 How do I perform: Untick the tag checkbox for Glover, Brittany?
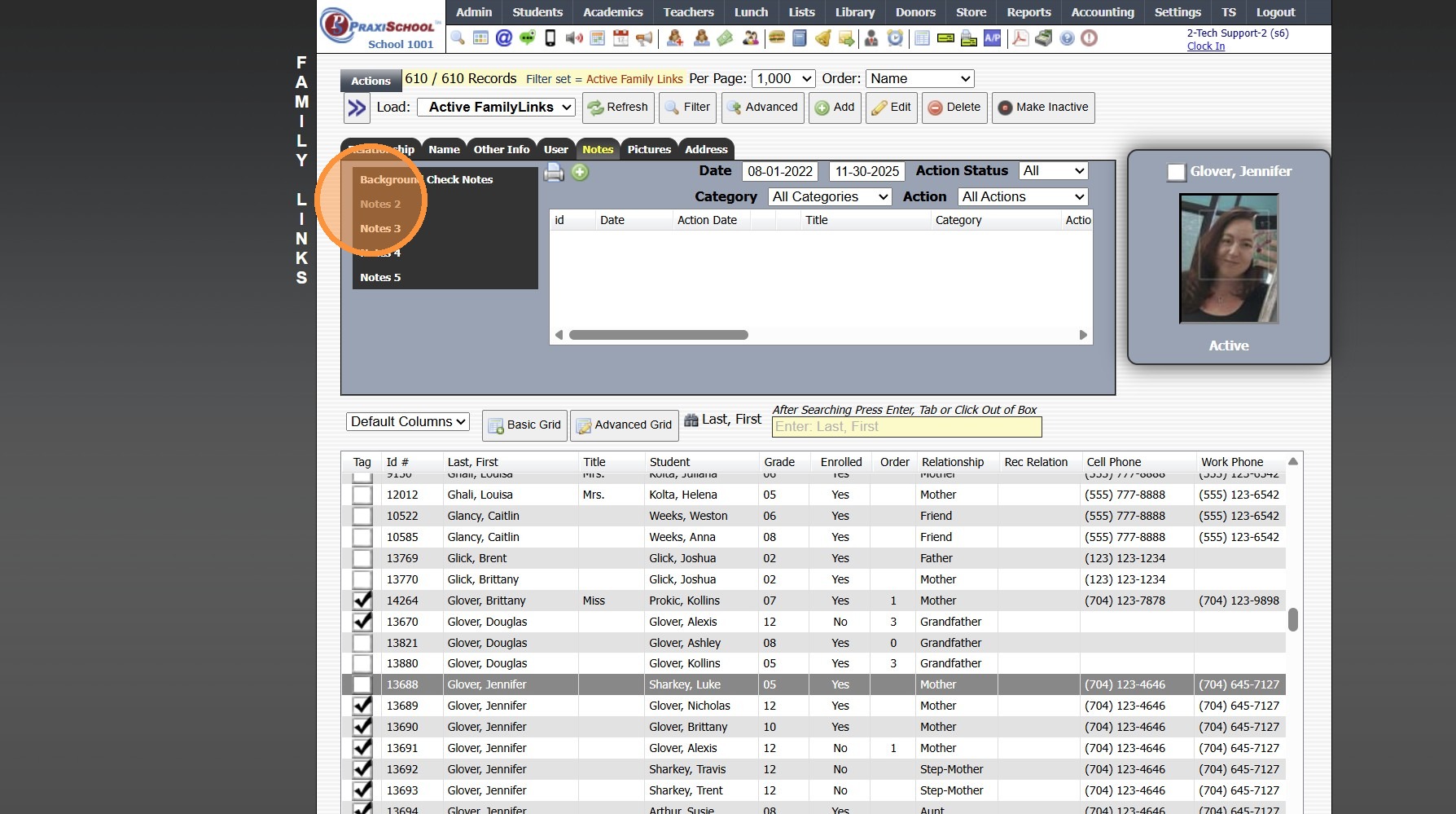pyautogui.click(x=362, y=601)
